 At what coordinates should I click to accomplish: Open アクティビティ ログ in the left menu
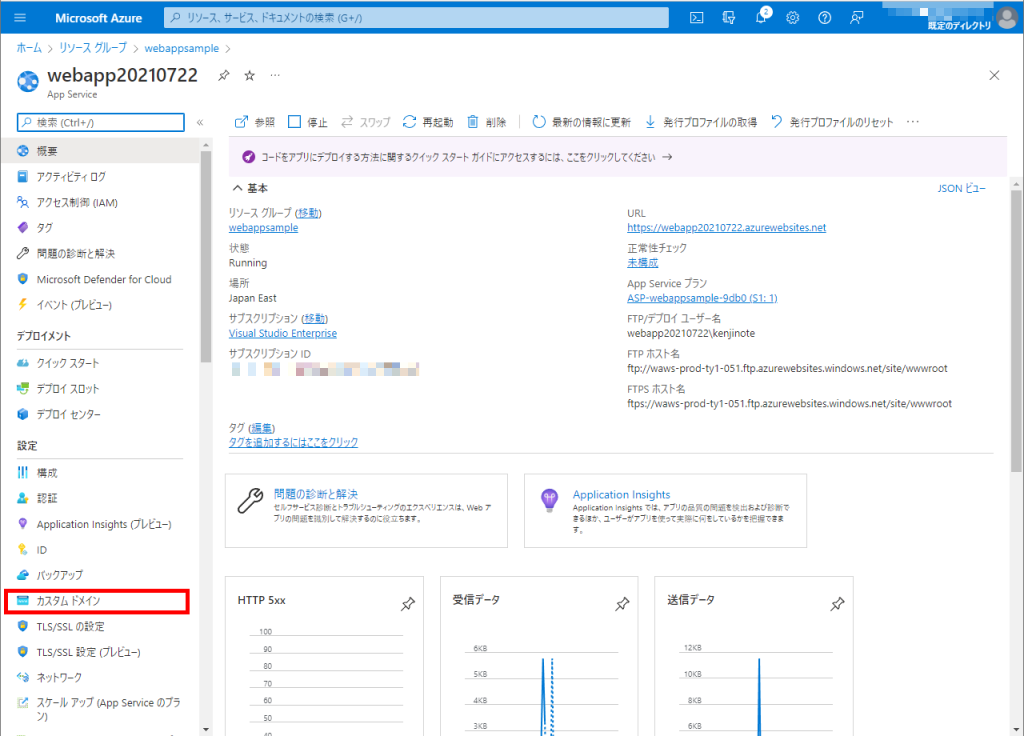(x=100, y=176)
